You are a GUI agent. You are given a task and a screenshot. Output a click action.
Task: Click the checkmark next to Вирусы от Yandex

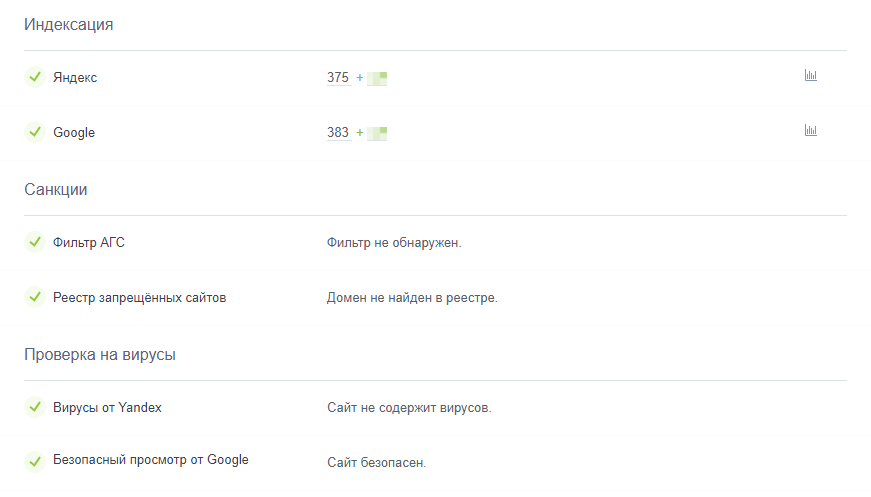[34, 407]
